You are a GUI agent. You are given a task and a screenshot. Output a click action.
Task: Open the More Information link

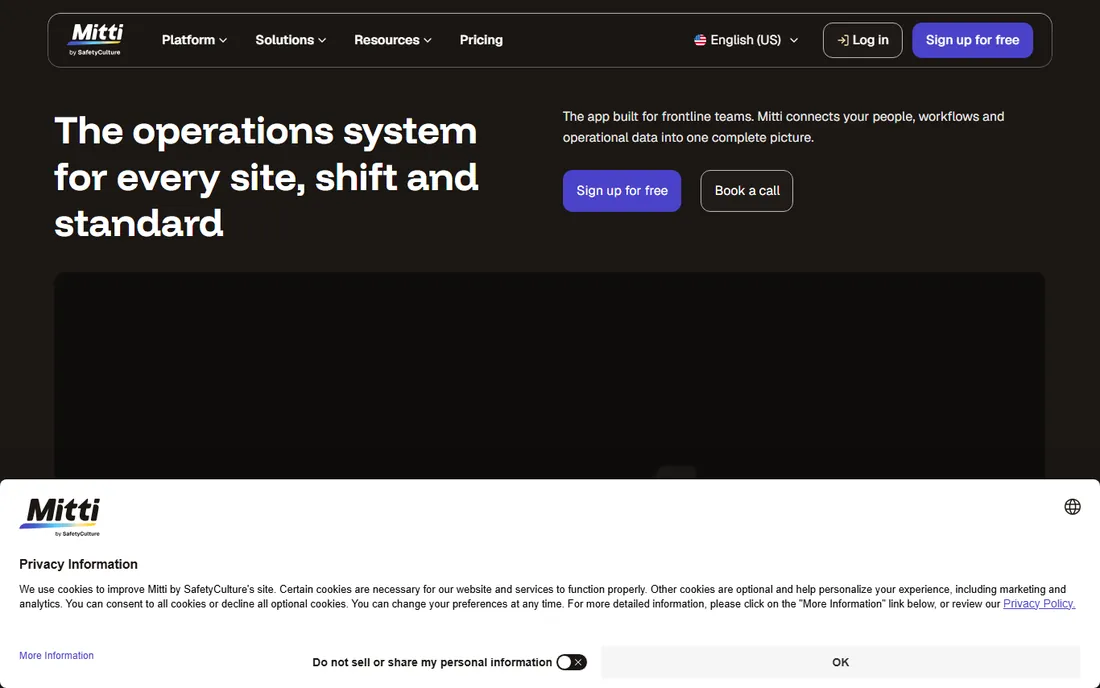click(56, 655)
